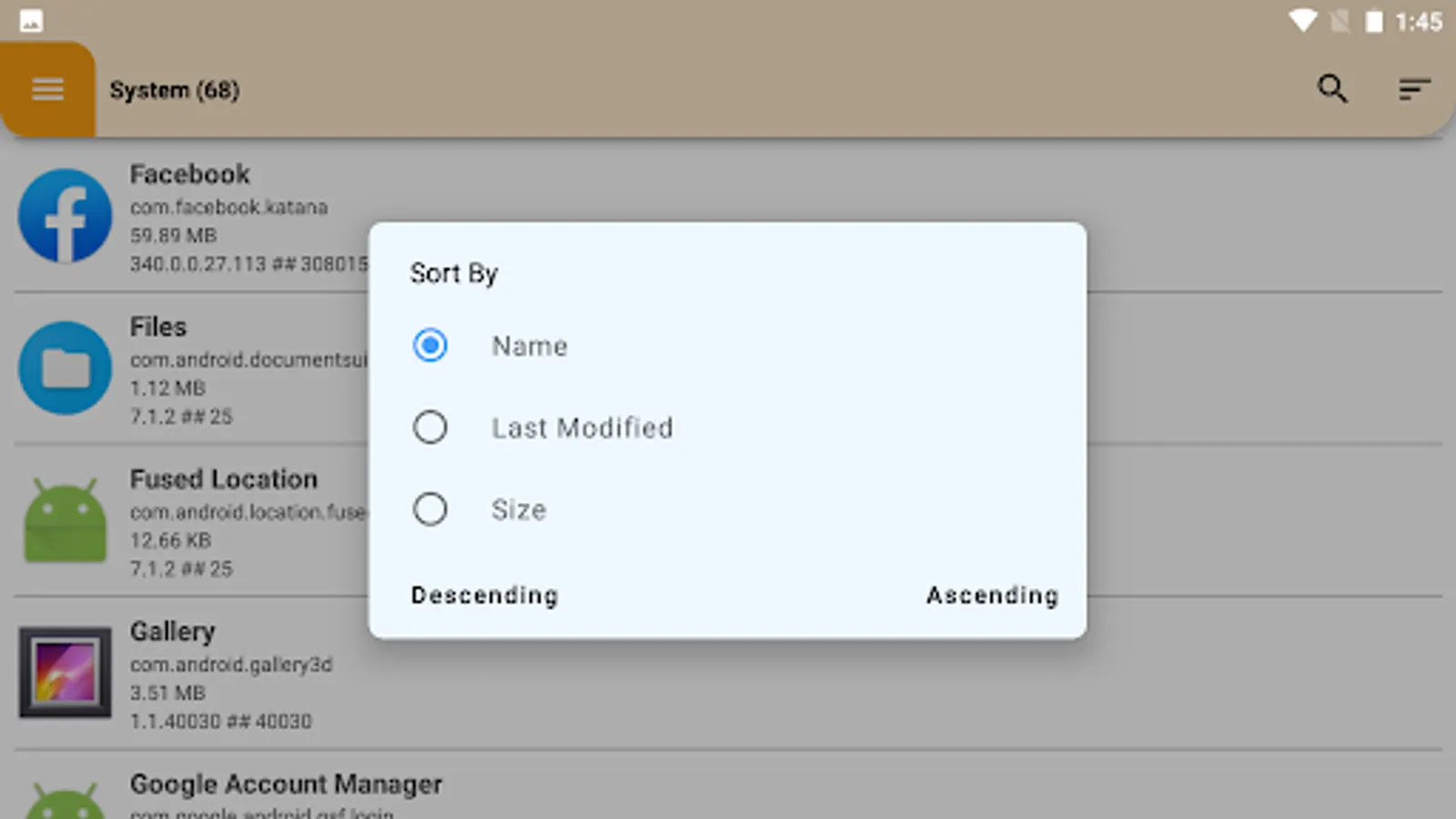Viewport: 1456px width, 819px height.
Task: Open the hamburger navigation menu
Action: [x=47, y=89]
